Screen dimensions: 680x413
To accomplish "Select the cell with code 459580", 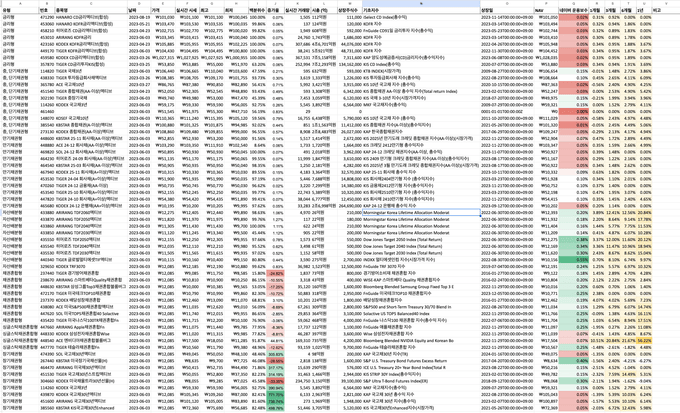I will 47,58.
